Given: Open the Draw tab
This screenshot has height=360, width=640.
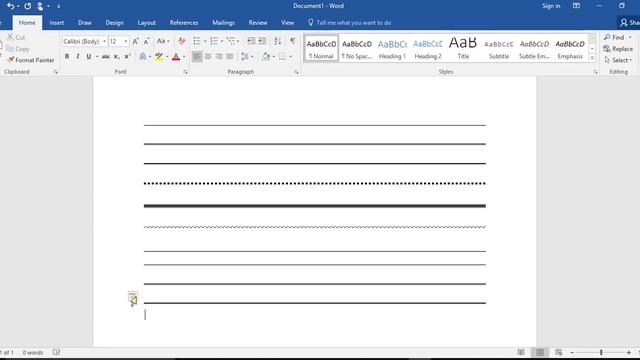Looking at the screenshot, I should coord(84,23).
